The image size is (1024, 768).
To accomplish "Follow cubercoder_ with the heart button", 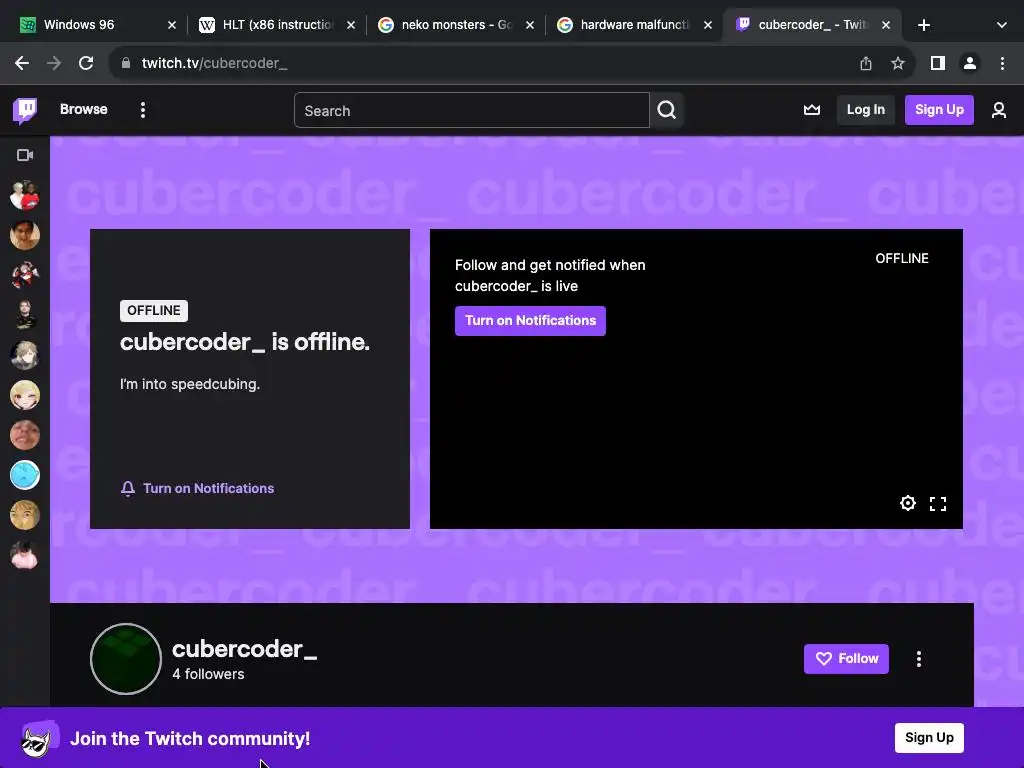I will (x=846, y=659).
